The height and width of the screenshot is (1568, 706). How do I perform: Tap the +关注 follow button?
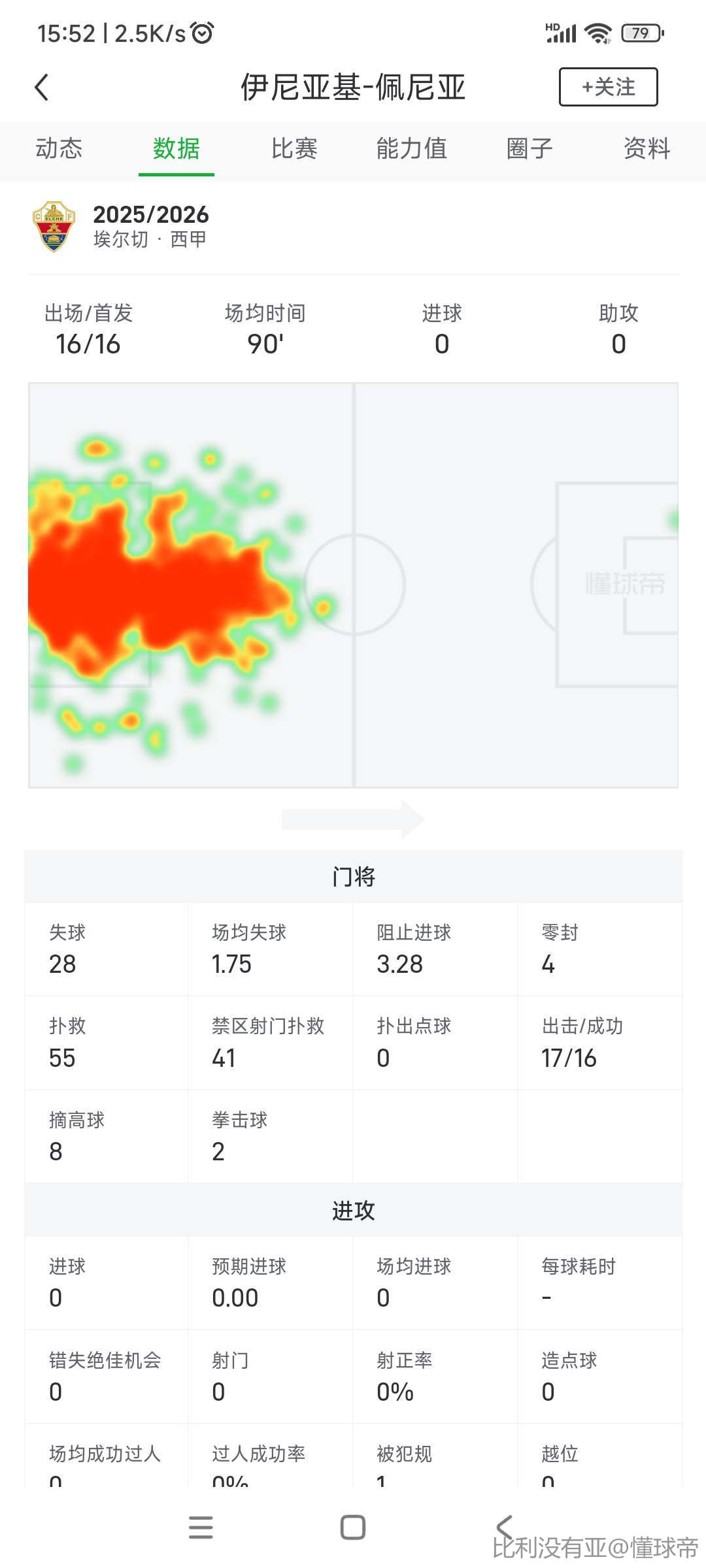[608, 87]
